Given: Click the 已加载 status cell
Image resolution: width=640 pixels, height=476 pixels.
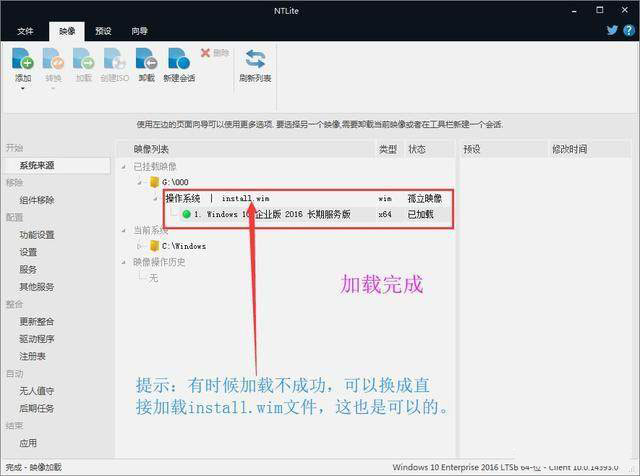Looking at the screenshot, I should (420, 214).
